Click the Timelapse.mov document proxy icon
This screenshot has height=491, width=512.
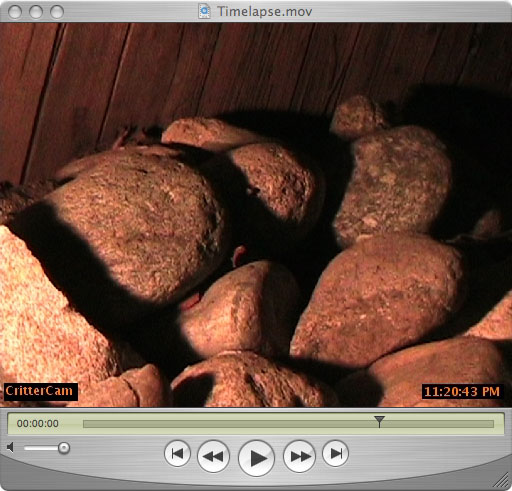click(204, 11)
